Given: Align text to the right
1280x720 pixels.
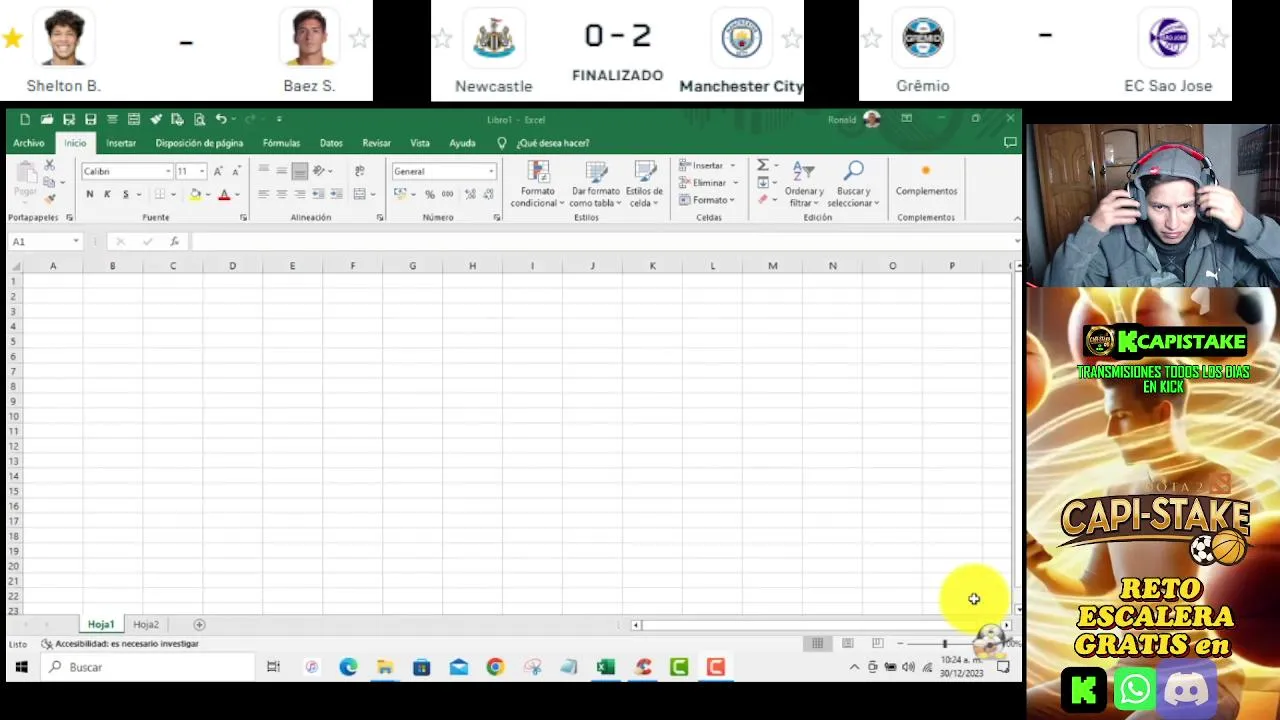Looking at the screenshot, I should (x=300, y=194).
